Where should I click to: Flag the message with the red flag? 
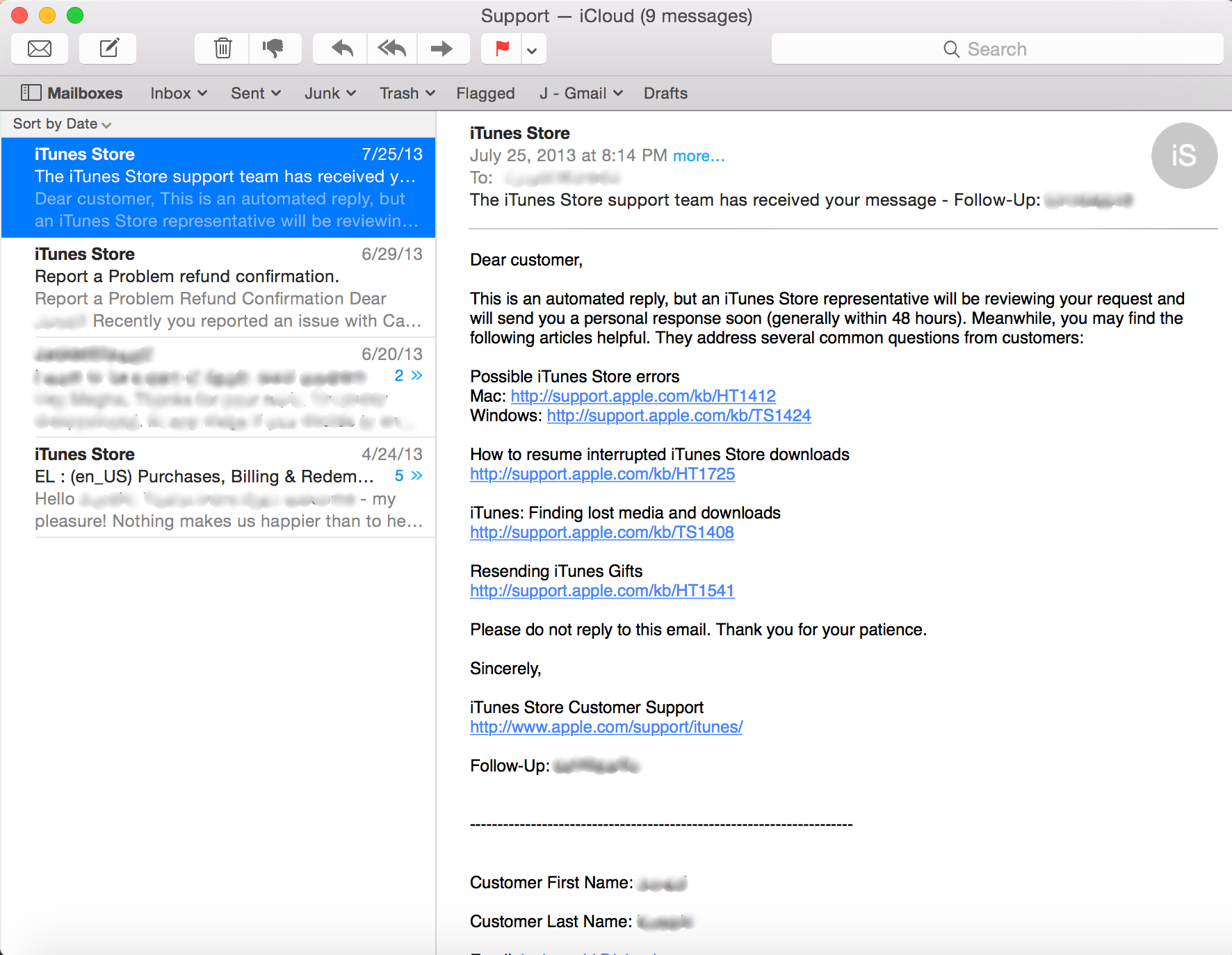tap(501, 49)
